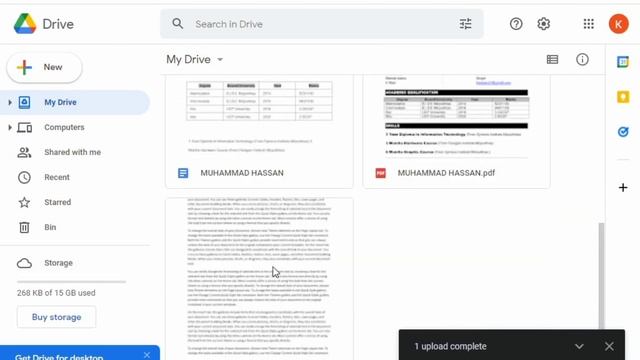Click the vertical scrollbar thumb
Viewport: 640px width, 360px height.
pos(601,276)
